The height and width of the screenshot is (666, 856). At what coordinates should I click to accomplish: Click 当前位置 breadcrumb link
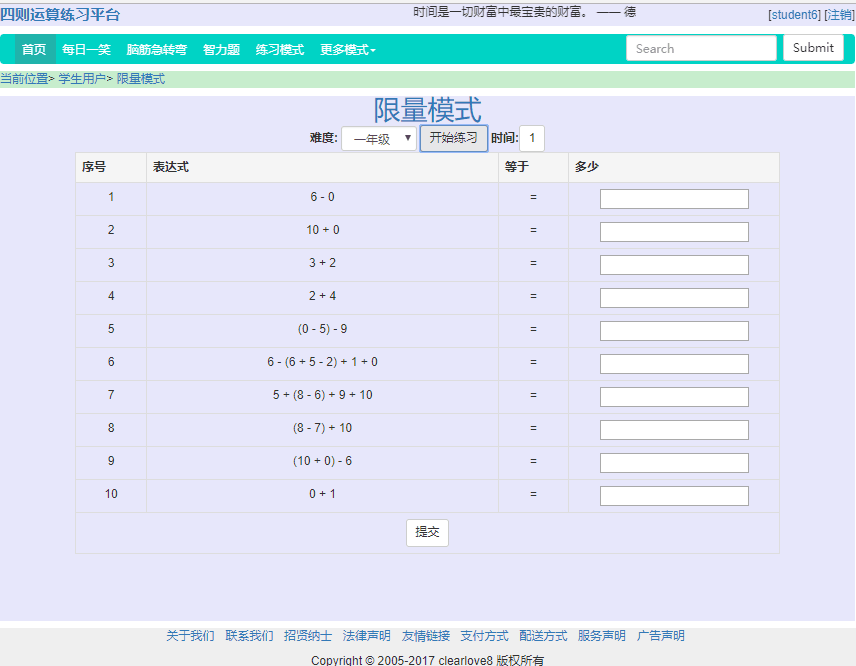[x=24, y=79]
